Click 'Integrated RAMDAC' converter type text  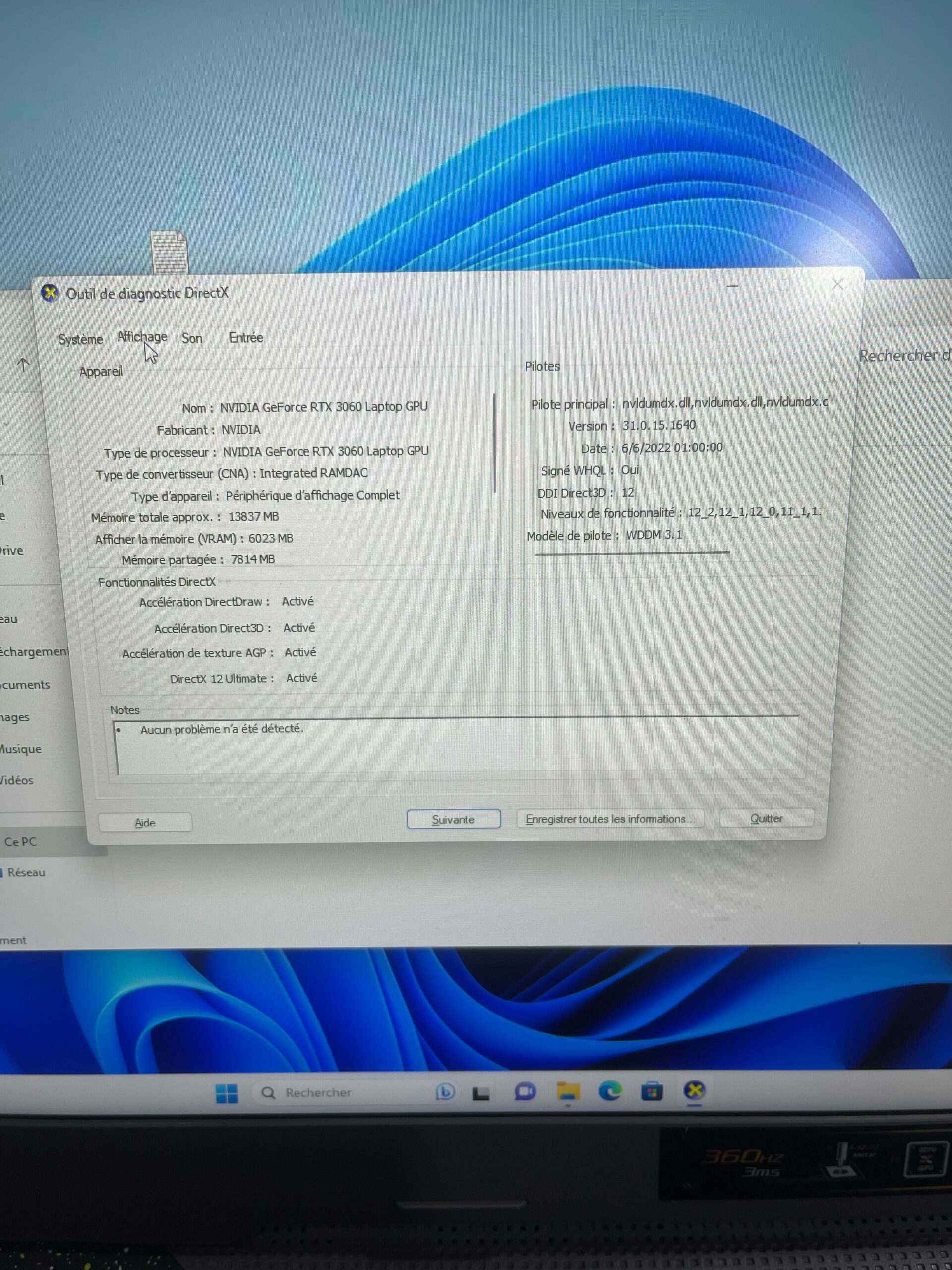(x=313, y=473)
